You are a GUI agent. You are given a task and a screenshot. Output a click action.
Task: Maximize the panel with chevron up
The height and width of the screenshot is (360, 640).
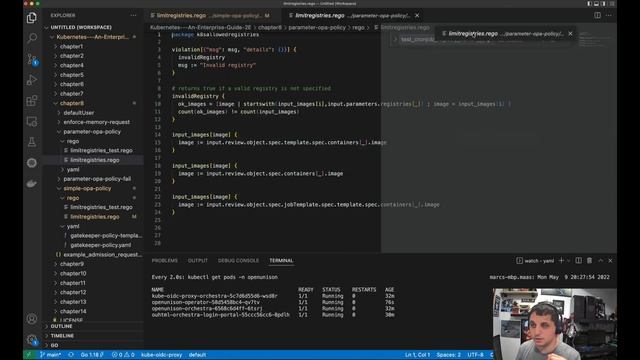pyautogui.click(x=600, y=260)
